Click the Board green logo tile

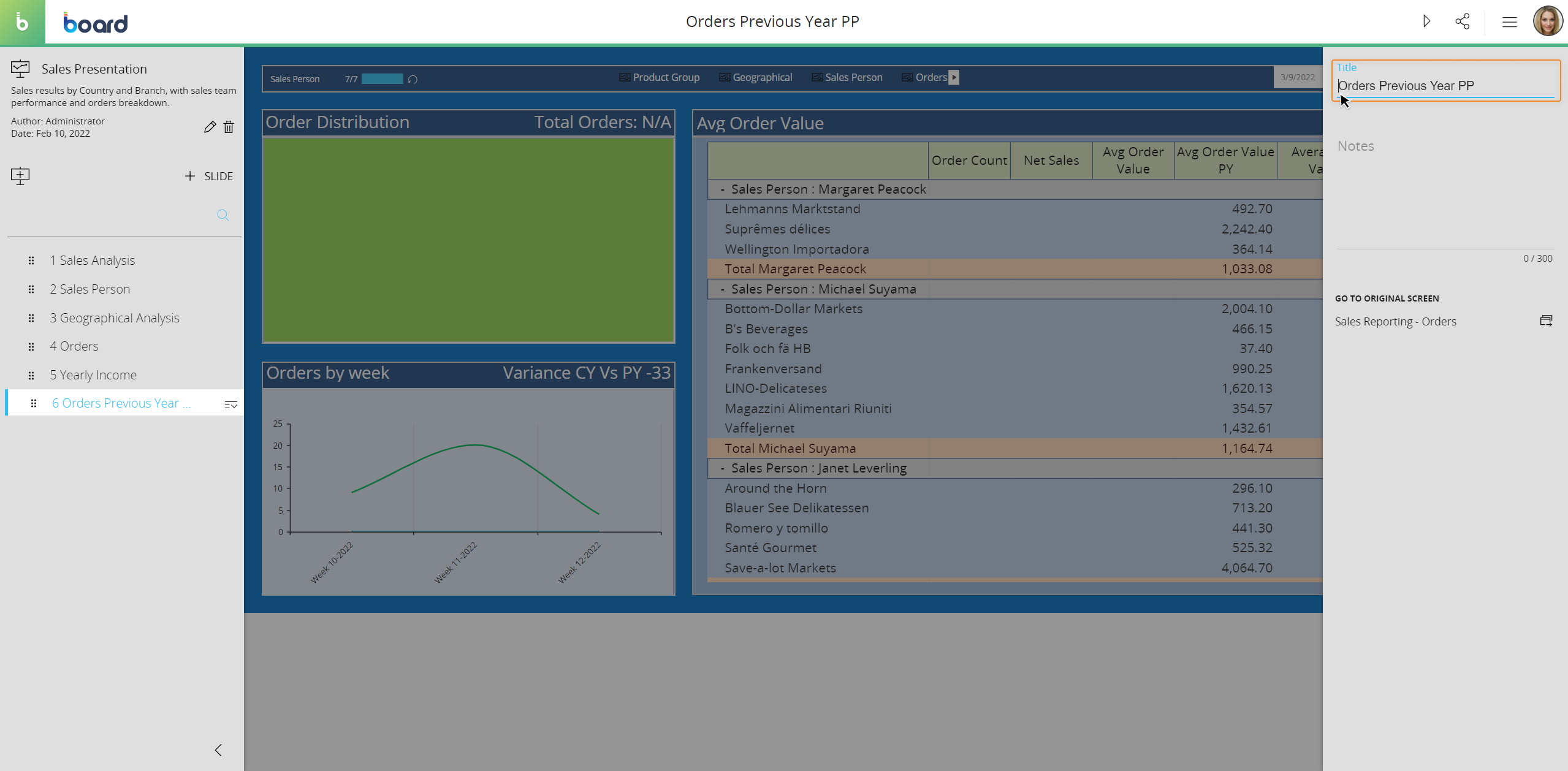pyautogui.click(x=22, y=22)
